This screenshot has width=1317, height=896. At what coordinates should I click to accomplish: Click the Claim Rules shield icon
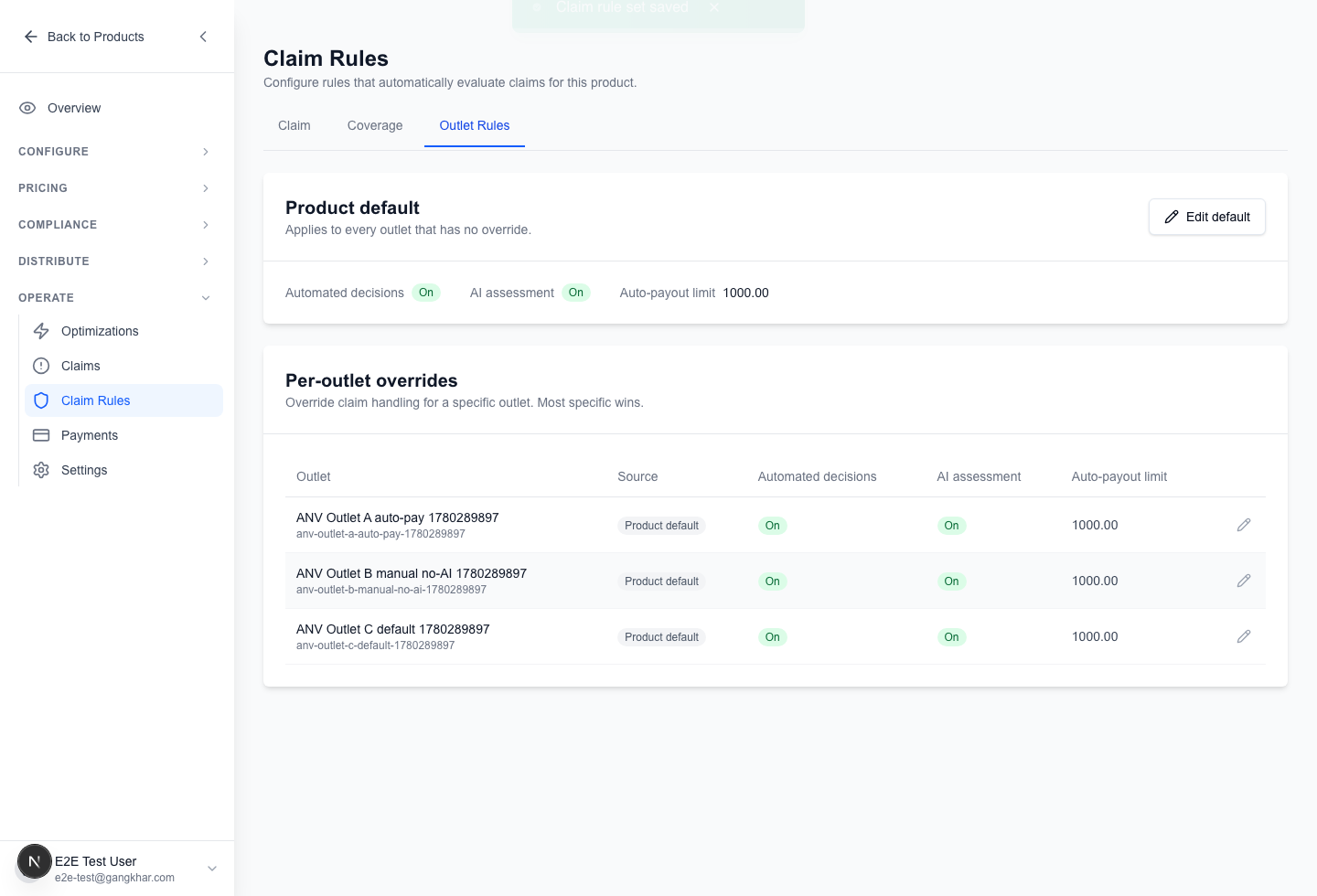pos(41,400)
